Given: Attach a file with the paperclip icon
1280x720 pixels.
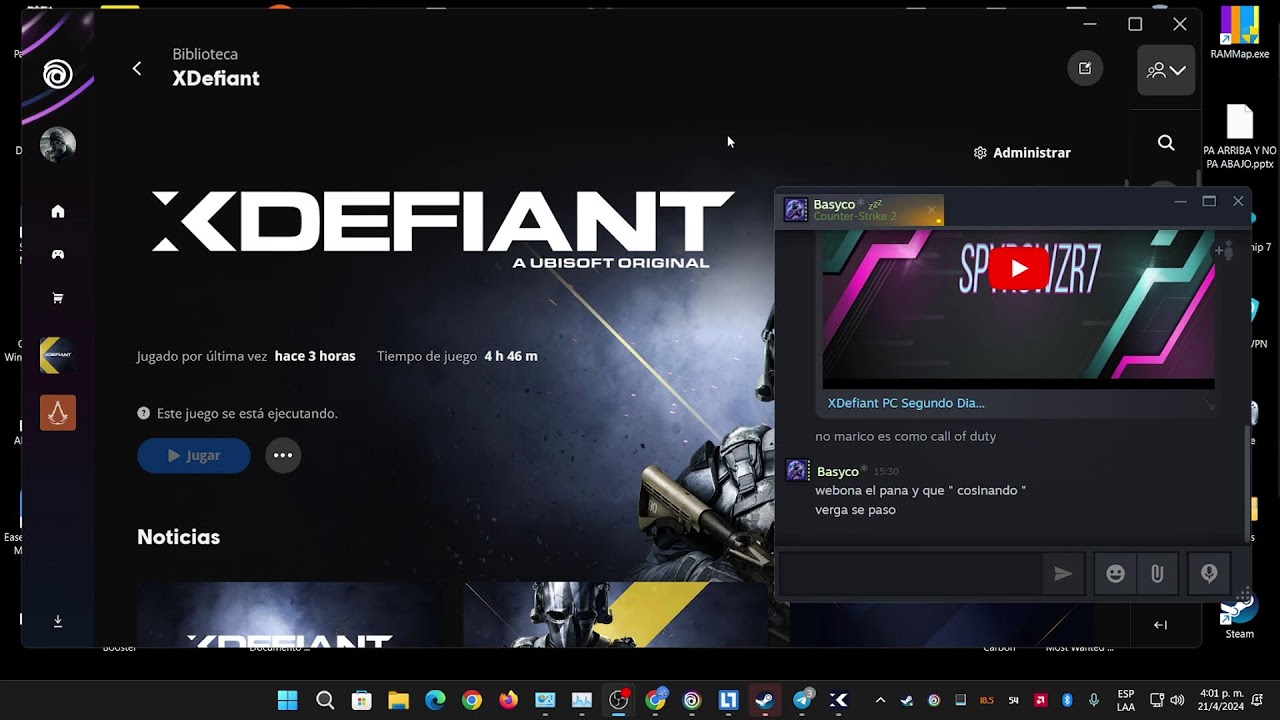Looking at the screenshot, I should click(1157, 574).
